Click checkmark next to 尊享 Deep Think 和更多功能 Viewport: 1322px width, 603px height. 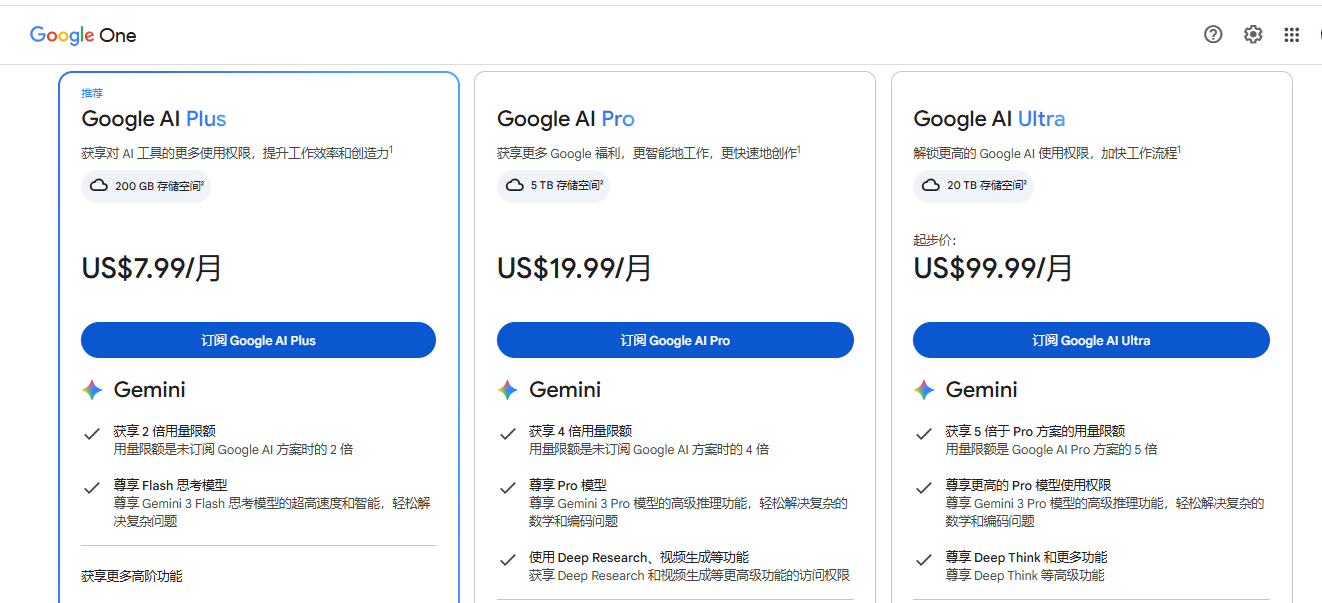[x=924, y=559]
